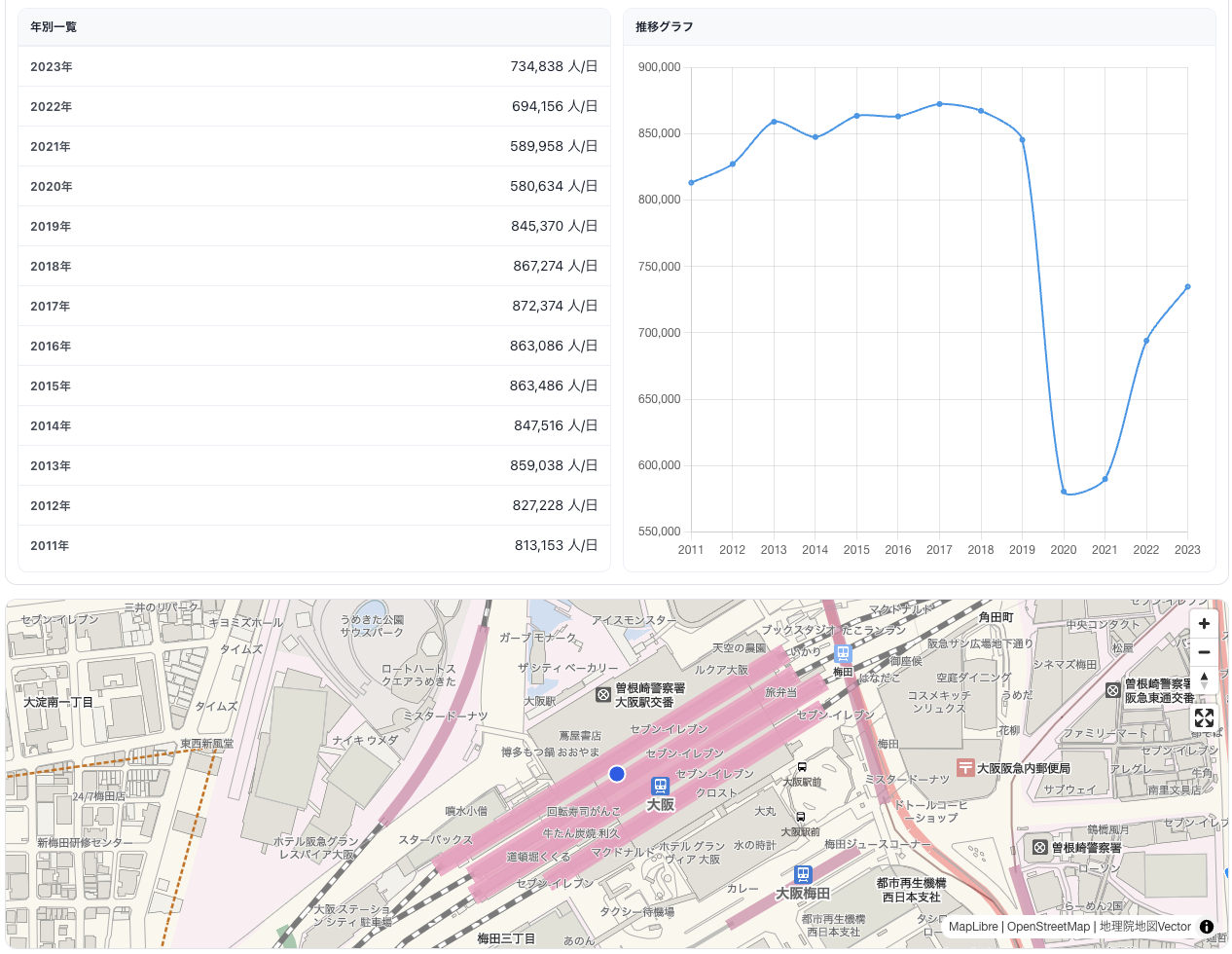Enter fullscreen map view
Viewport: 1232px width, 954px height.
pos(1204,718)
